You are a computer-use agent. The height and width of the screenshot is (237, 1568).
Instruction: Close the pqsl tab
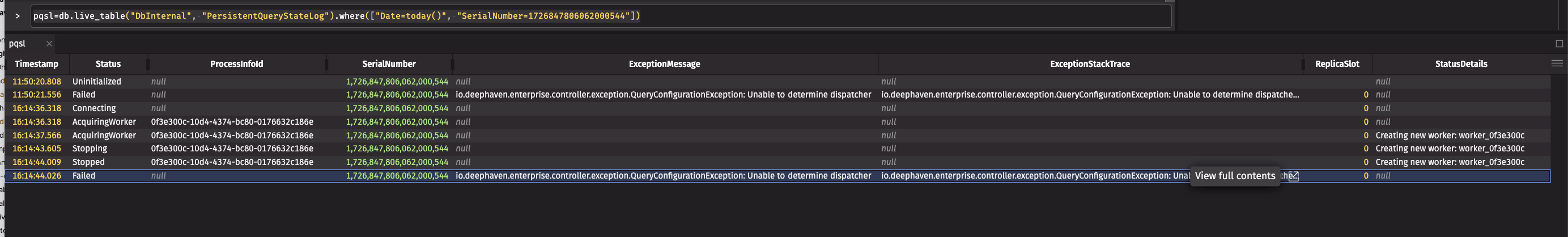pyautogui.click(x=49, y=44)
